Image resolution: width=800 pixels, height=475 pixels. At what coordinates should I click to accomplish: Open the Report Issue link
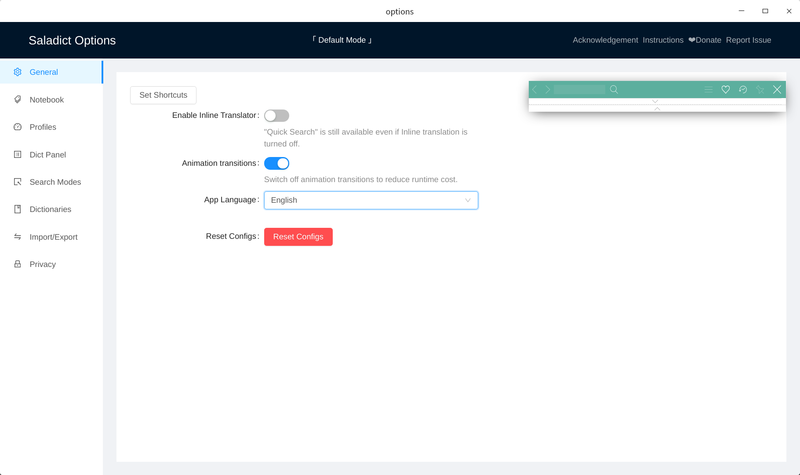point(748,40)
